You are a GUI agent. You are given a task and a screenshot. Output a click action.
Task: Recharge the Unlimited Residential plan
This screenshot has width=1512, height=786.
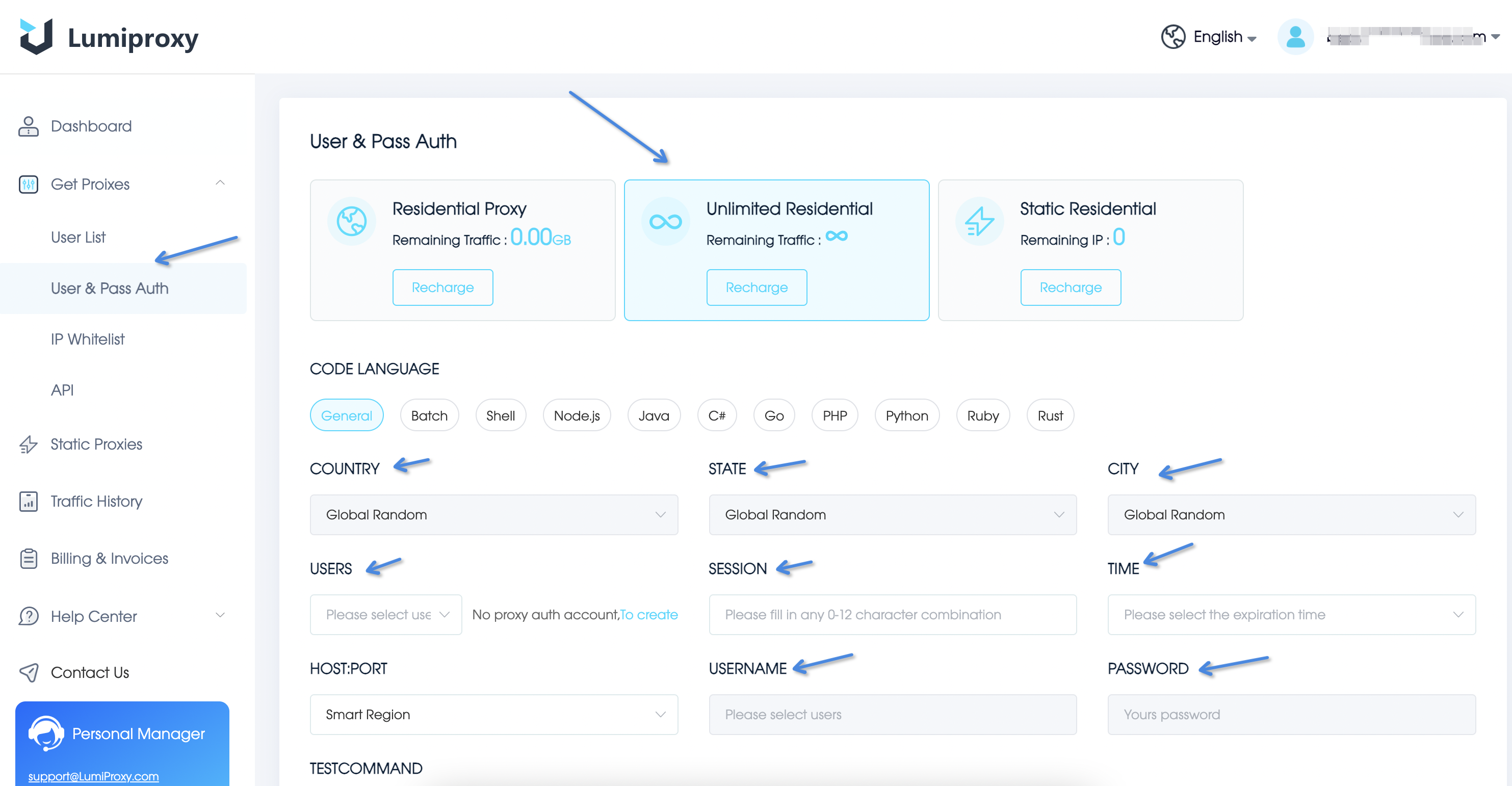pyautogui.click(x=757, y=287)
